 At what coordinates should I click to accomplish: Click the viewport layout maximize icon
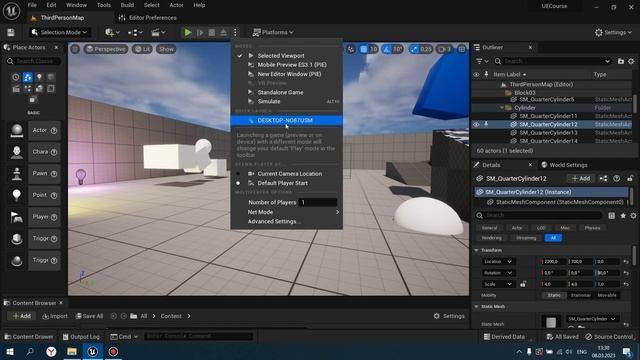point(462,49)
